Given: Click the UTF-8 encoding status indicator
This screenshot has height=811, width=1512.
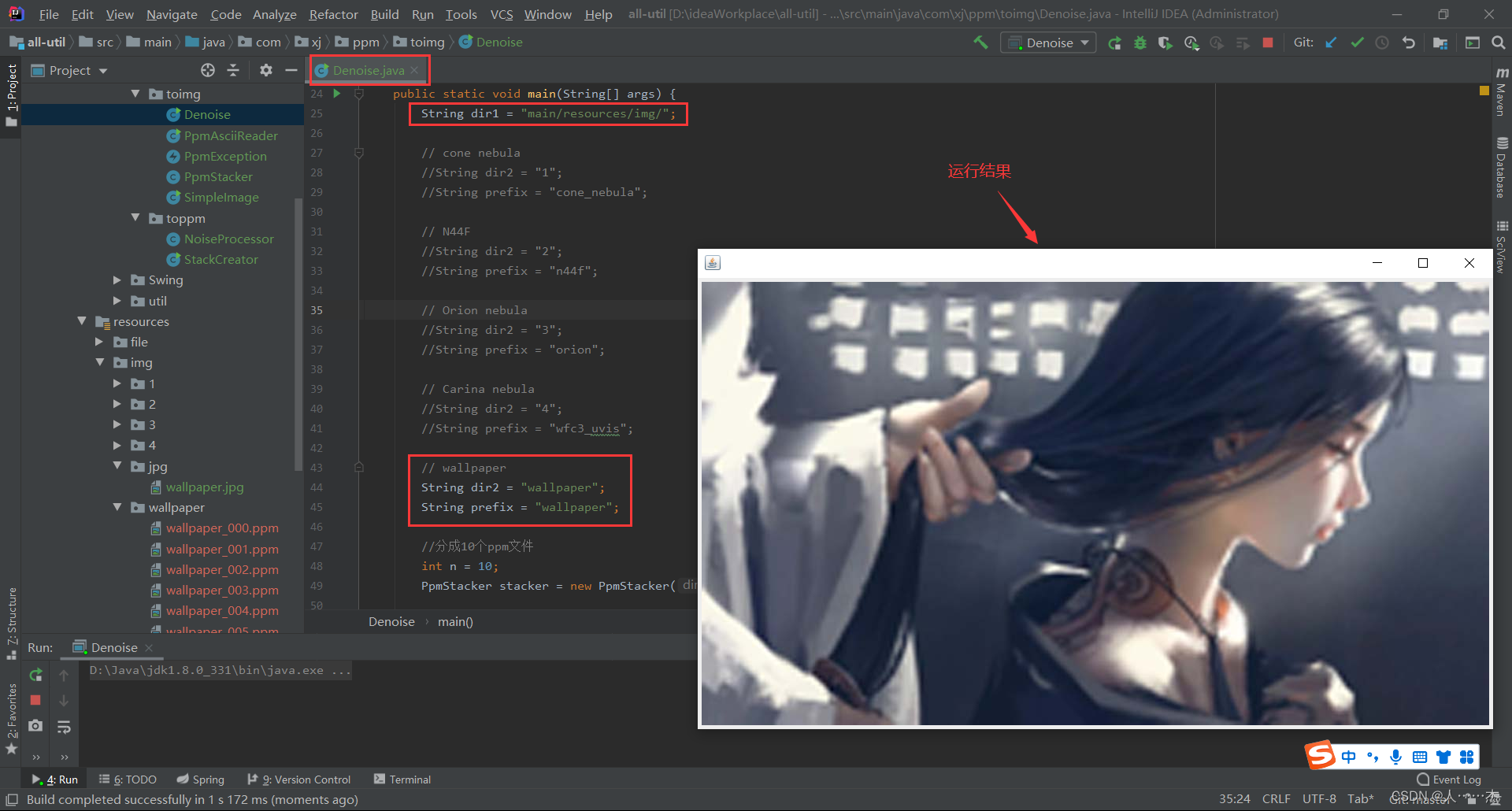Looking at the screenshot, I should click(1319, 798).
